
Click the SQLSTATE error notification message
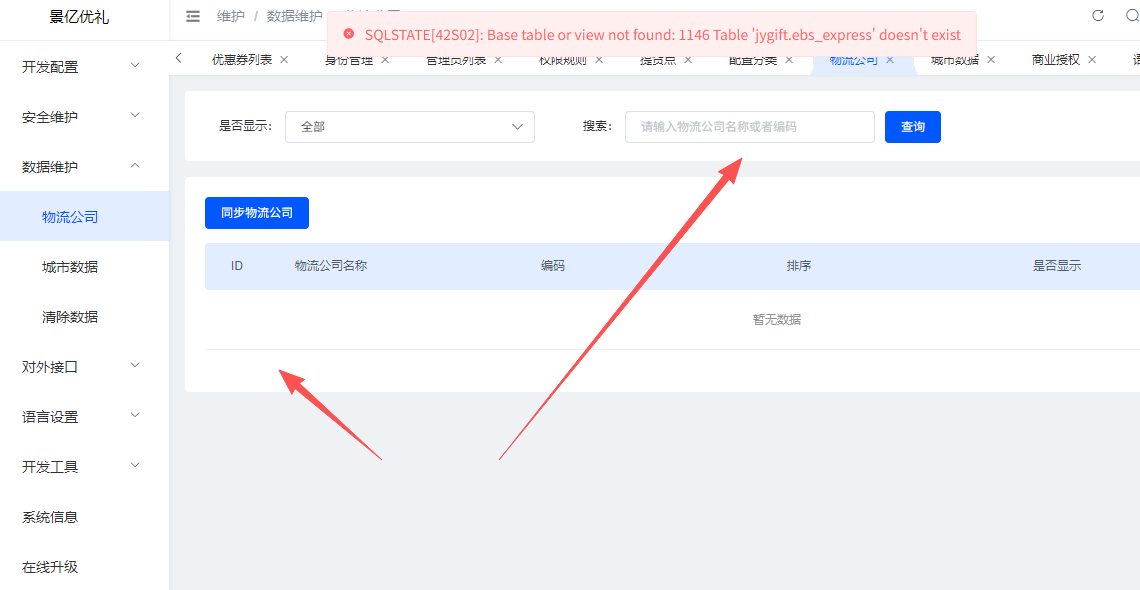[651, 34]
